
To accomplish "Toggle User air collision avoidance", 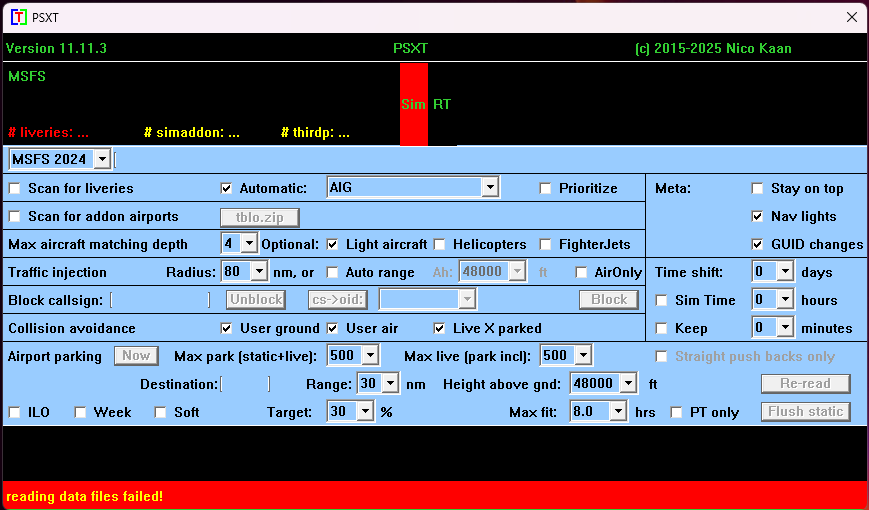I will click(x=333, y=328).
